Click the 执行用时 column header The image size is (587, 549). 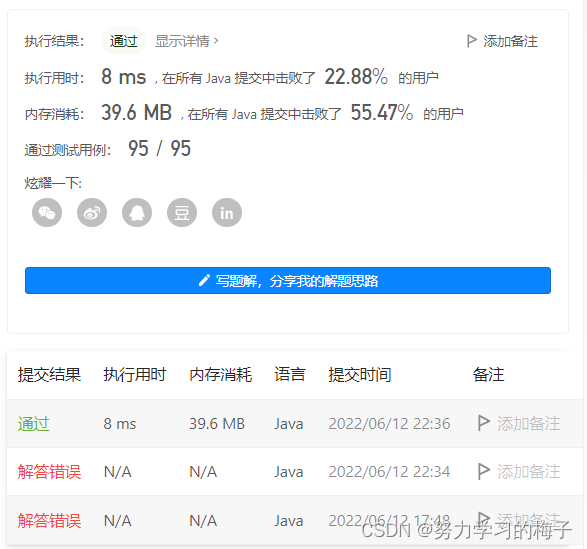click(x=135, y=374)
